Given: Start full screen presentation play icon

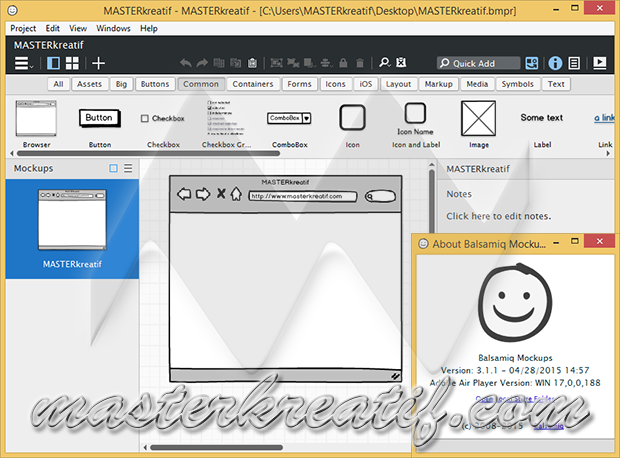Looking at the screenshot, I should click(x=600, y=63).
